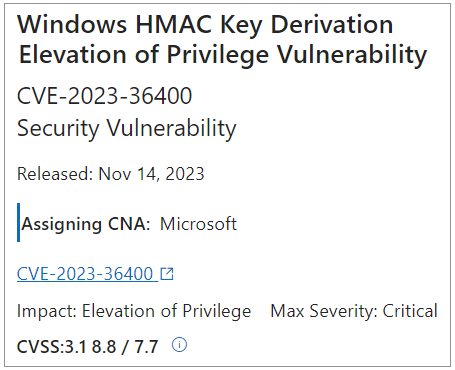
Task: Click the Windows HMAC Key Derivation title line
Action: tap(205, 24)
